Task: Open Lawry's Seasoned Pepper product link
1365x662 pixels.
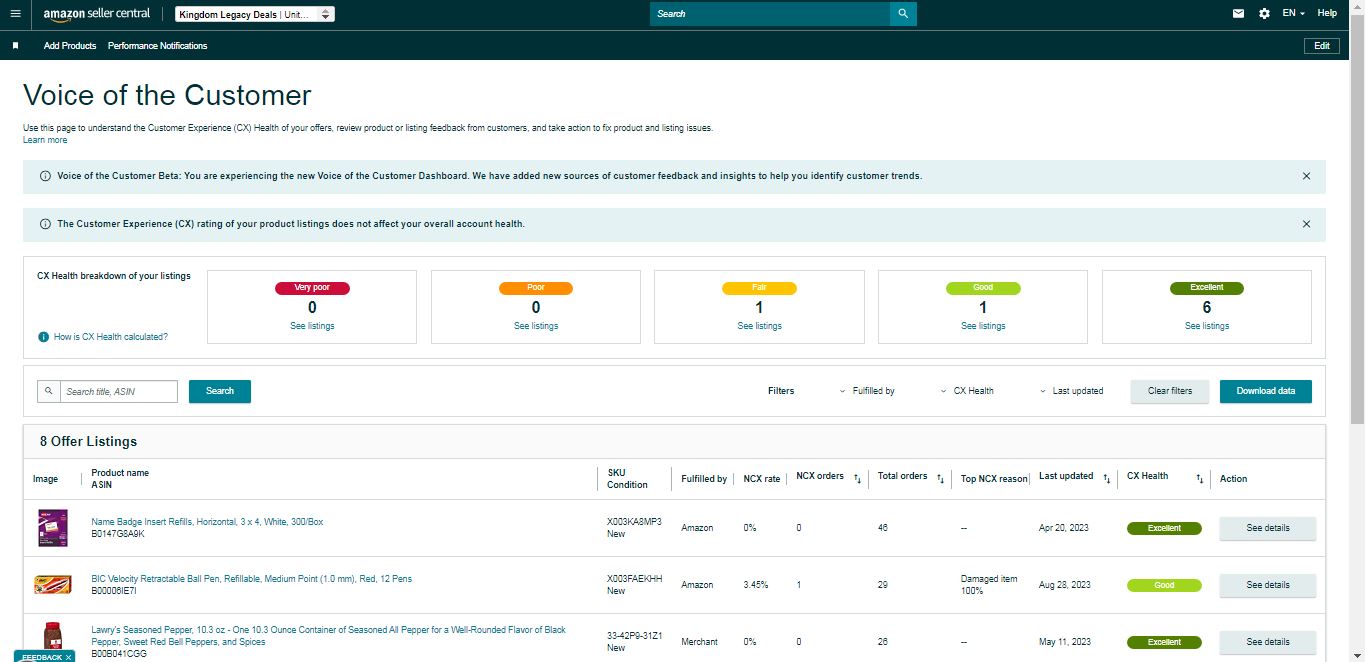Action: click(328, 636)
